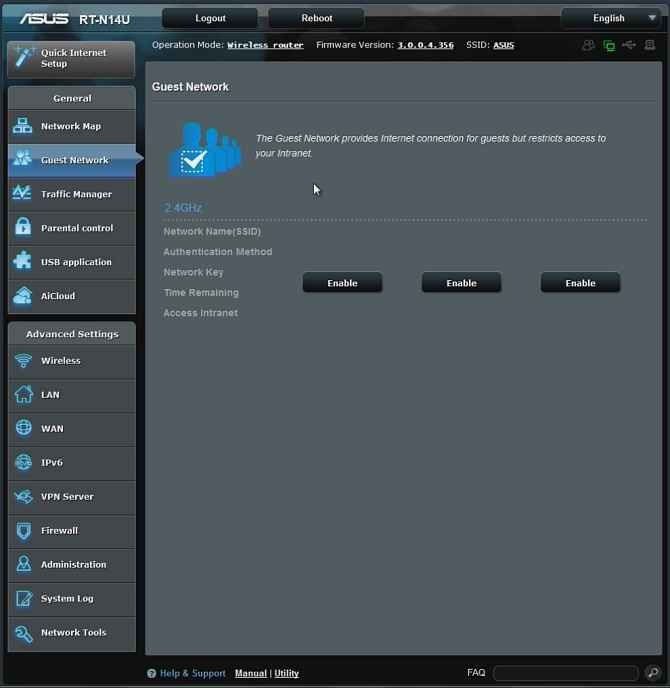The height and width of the screenshot is (688, 670).
Task: Click the Network Tools wrench icon
Action: click(x=24, y=634)
